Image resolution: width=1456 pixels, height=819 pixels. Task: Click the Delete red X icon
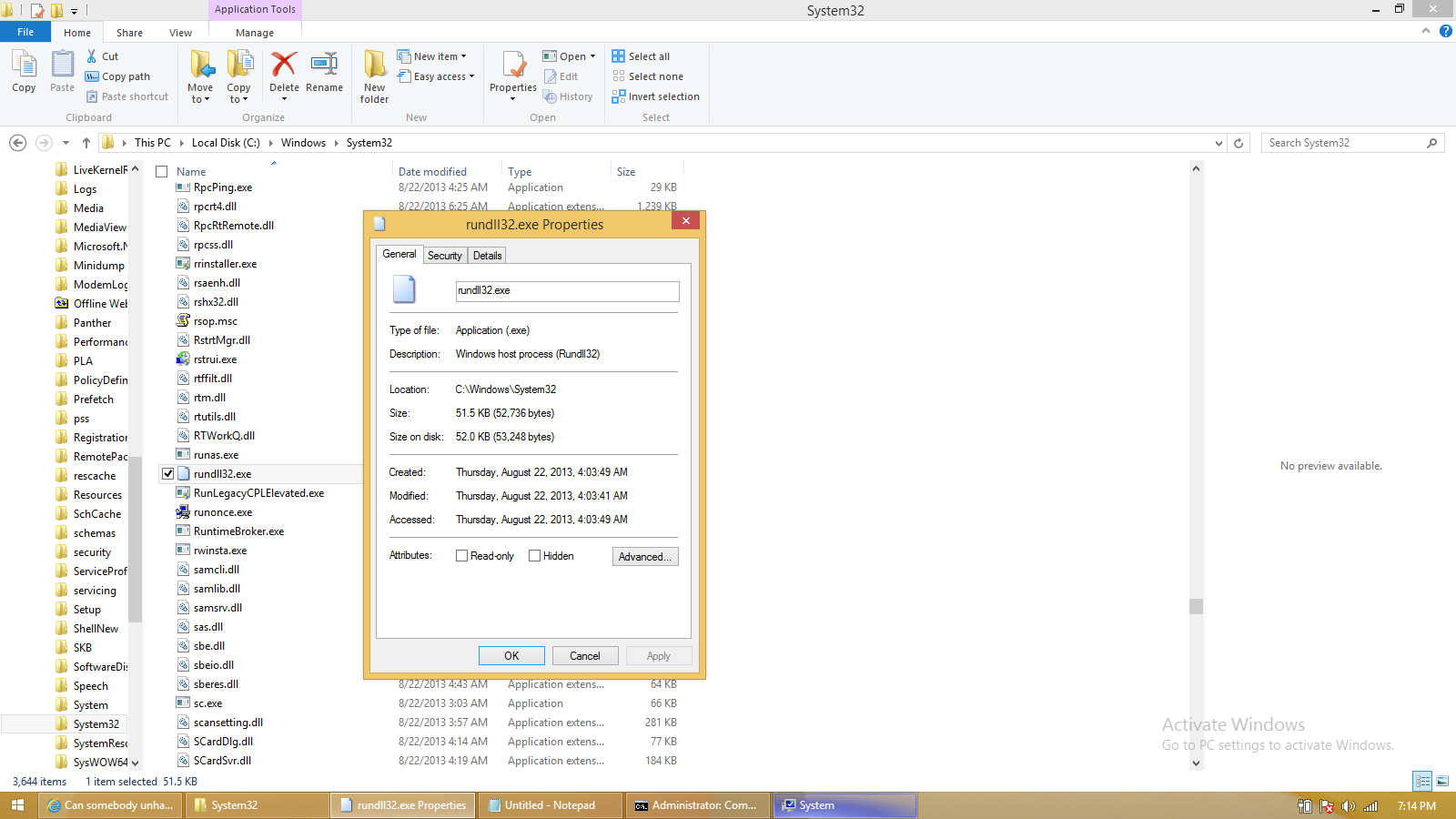tap(284, 65)
